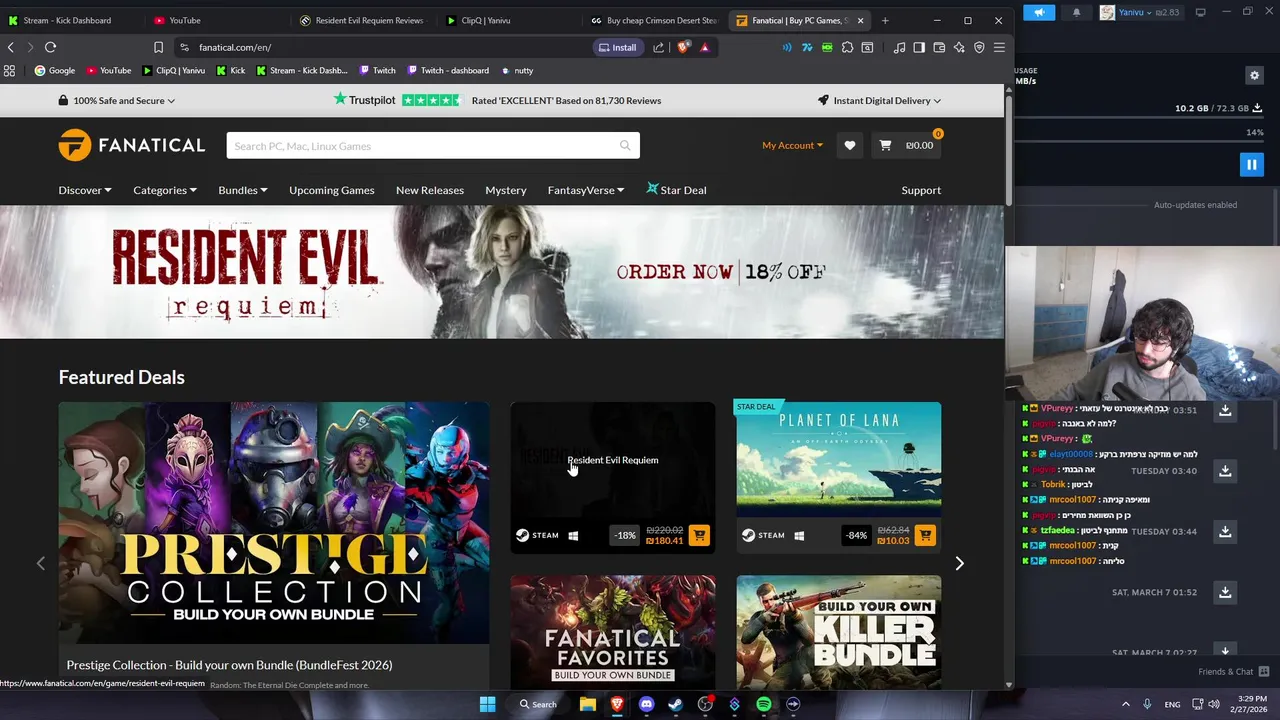Open the wishlist heart icon on Fanatical

[850, 146]
